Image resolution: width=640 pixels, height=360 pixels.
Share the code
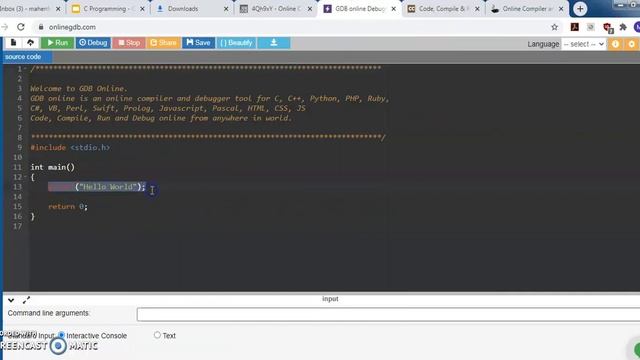click(x=163, y=43)
